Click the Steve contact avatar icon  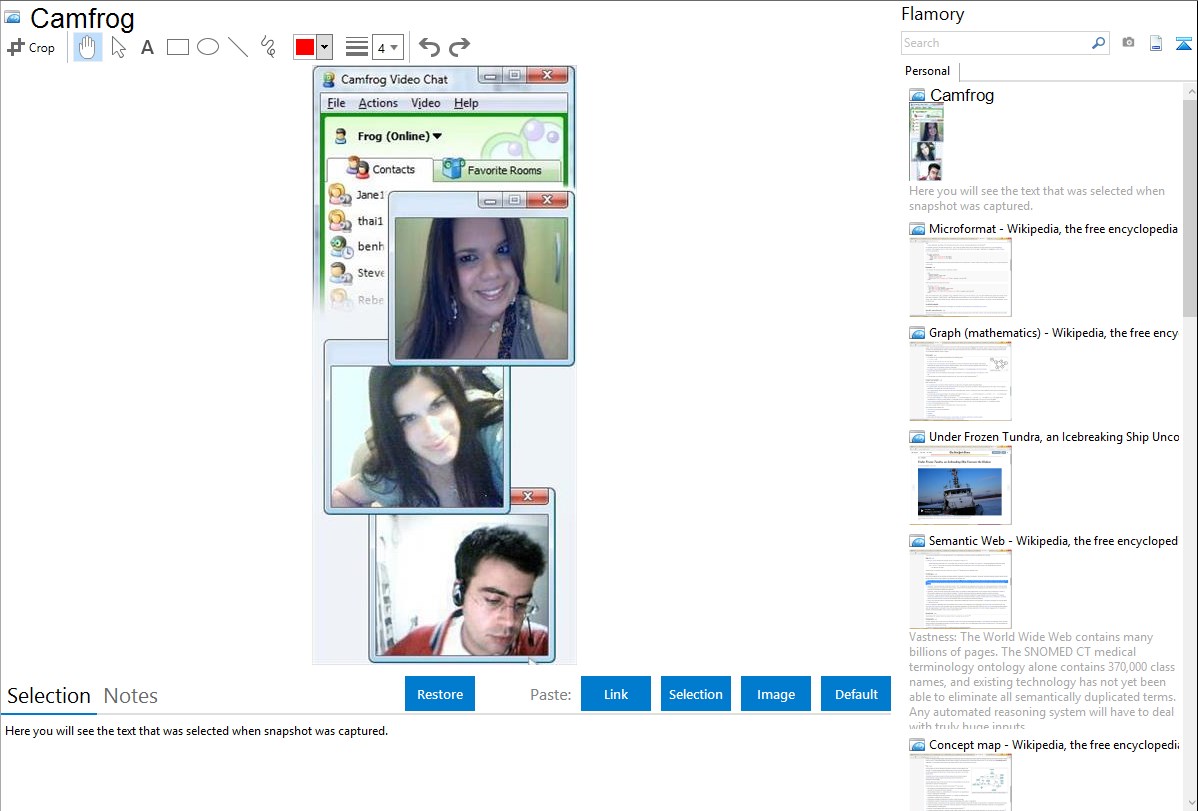[340, 273]
